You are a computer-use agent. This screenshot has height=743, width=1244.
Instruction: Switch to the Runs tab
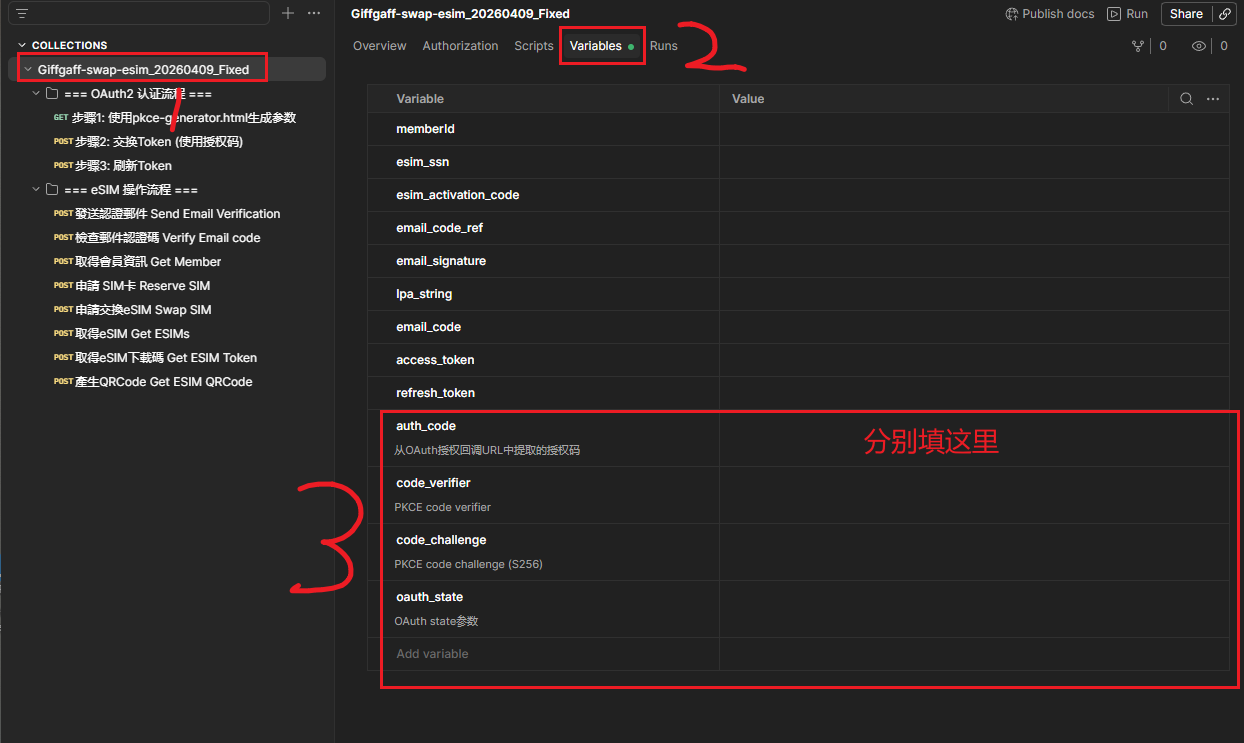pos(664,46)
